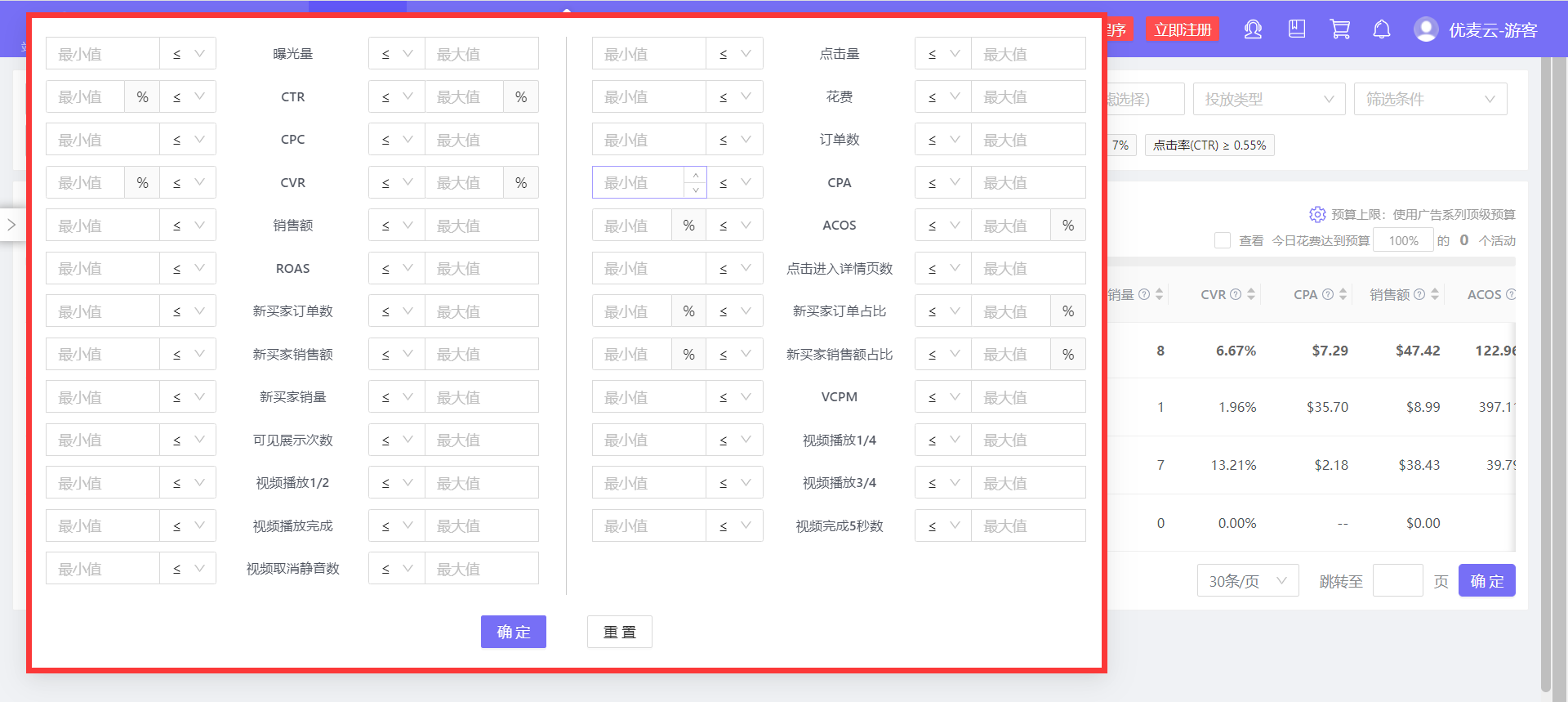Click the 新买家订单占比 minimum value field

pos(632,311)
